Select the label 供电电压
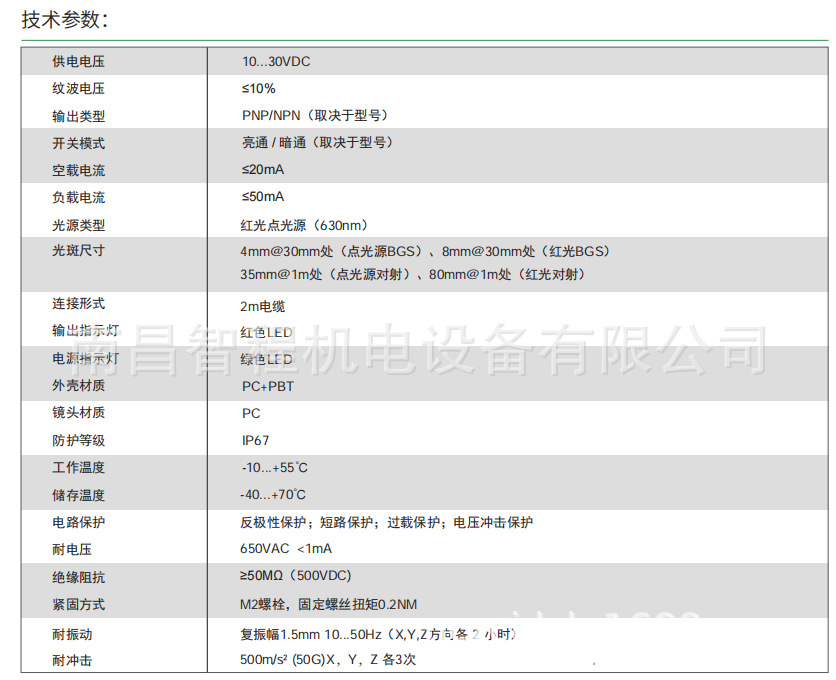 point(78,61)
